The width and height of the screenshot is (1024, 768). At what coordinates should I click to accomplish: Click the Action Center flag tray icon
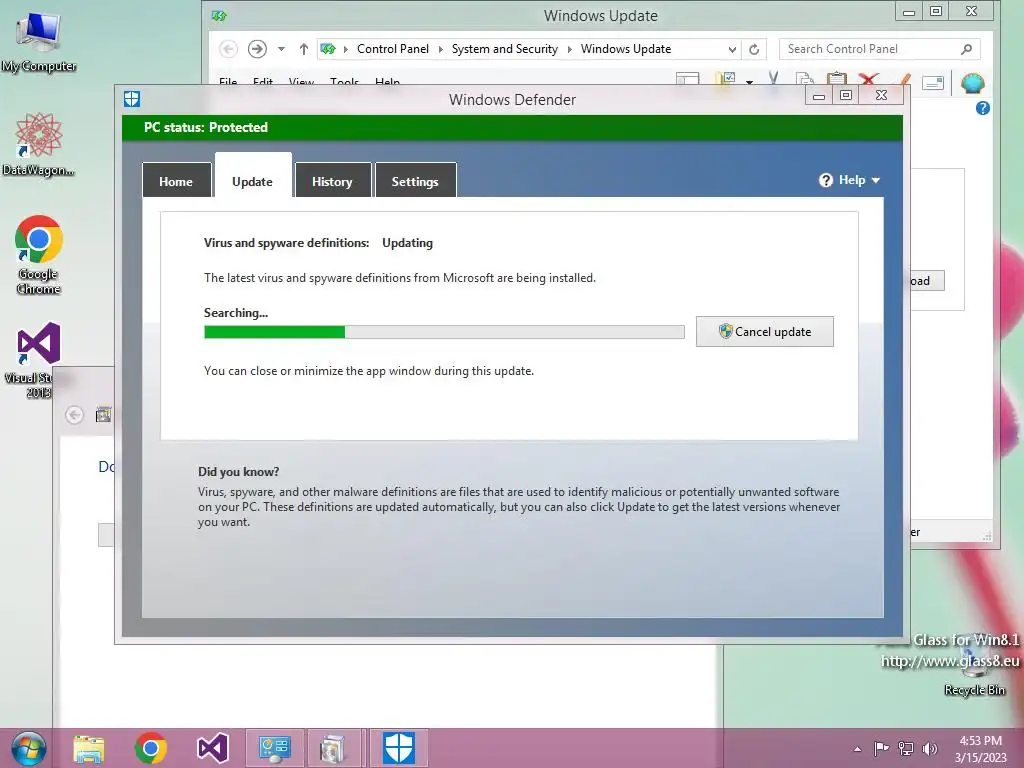[881, 748]
